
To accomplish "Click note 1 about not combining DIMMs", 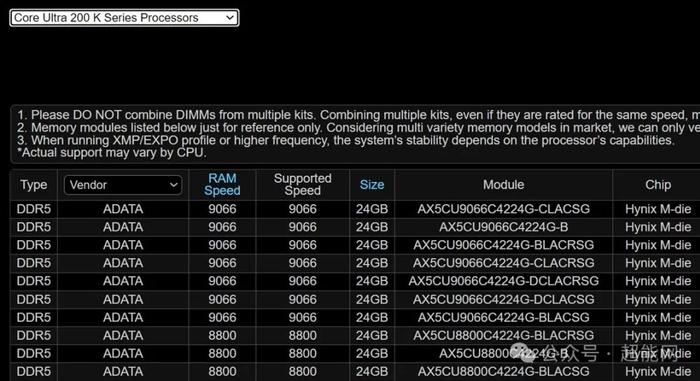I will (x=358, y=115).
